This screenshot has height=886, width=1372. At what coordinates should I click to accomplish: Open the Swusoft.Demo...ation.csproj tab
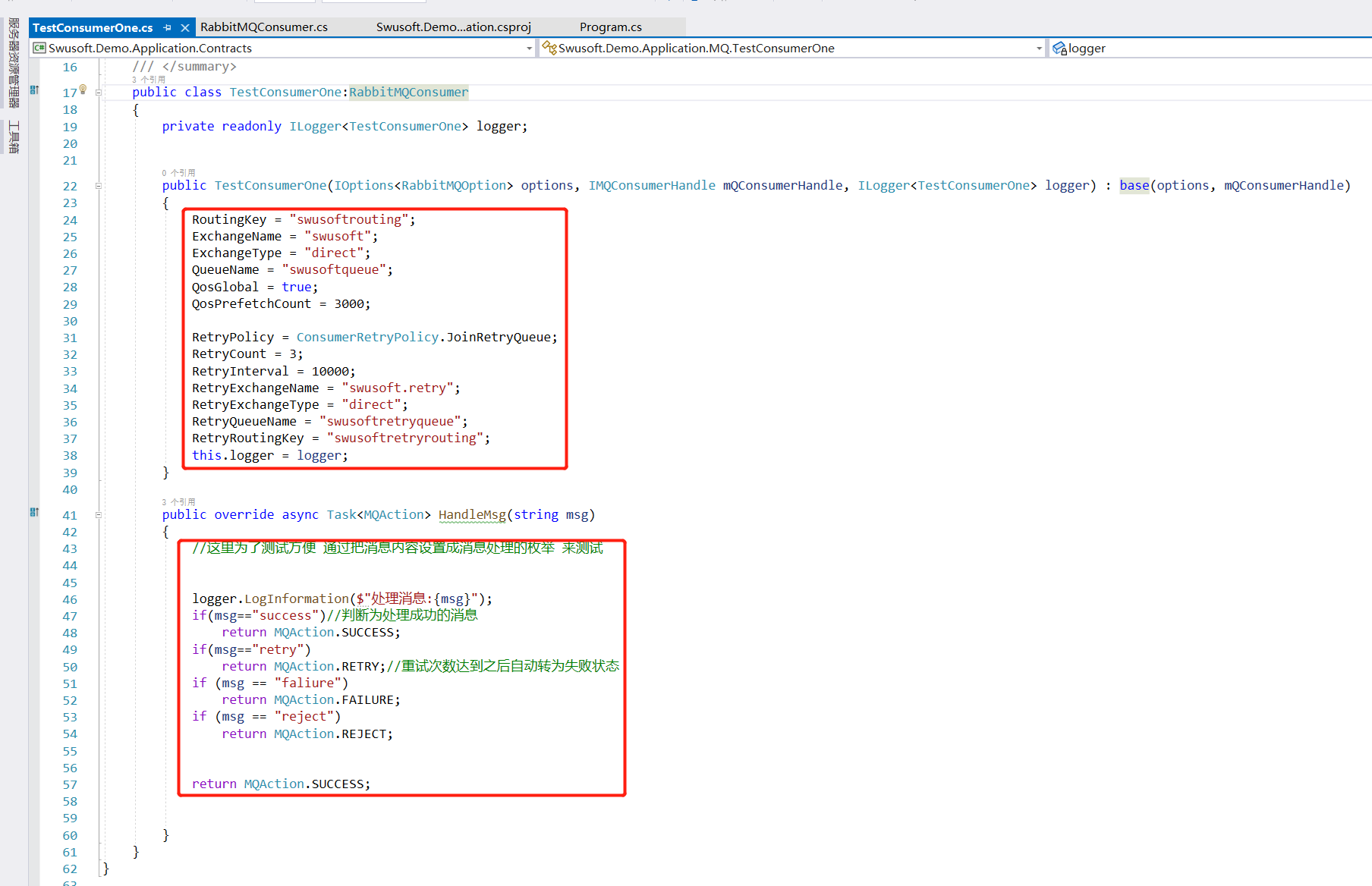(454, 27)
